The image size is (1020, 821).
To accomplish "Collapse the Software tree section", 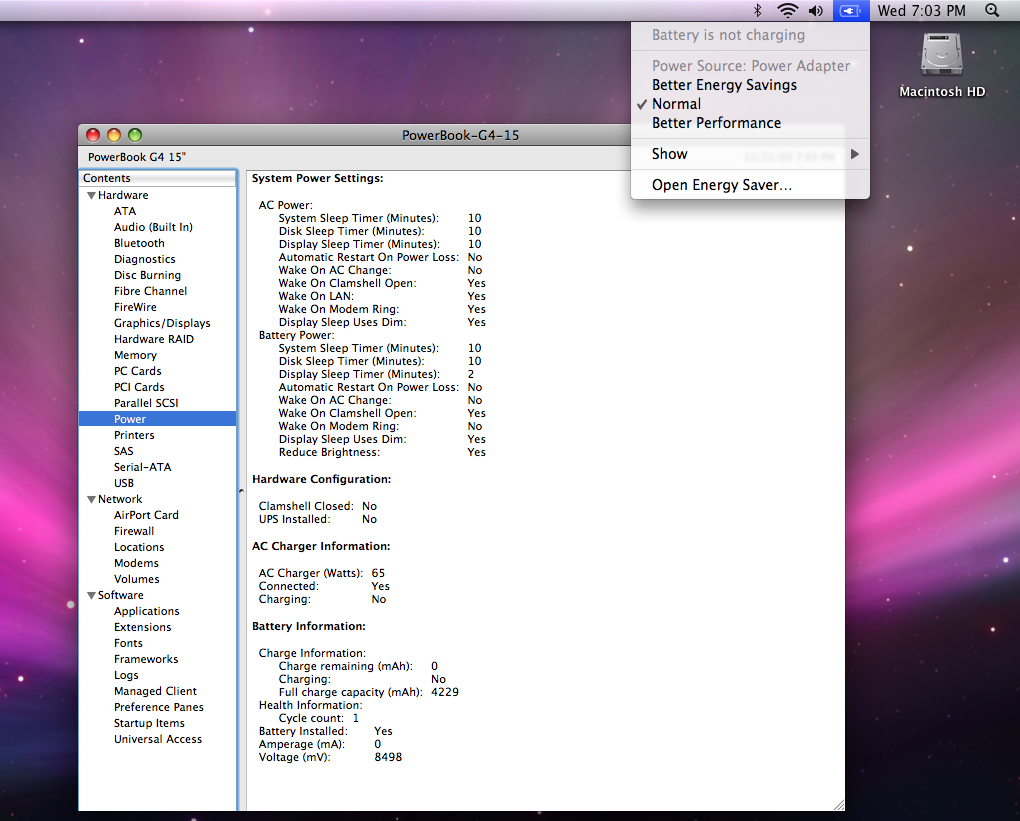I will (x=91, y=595).
